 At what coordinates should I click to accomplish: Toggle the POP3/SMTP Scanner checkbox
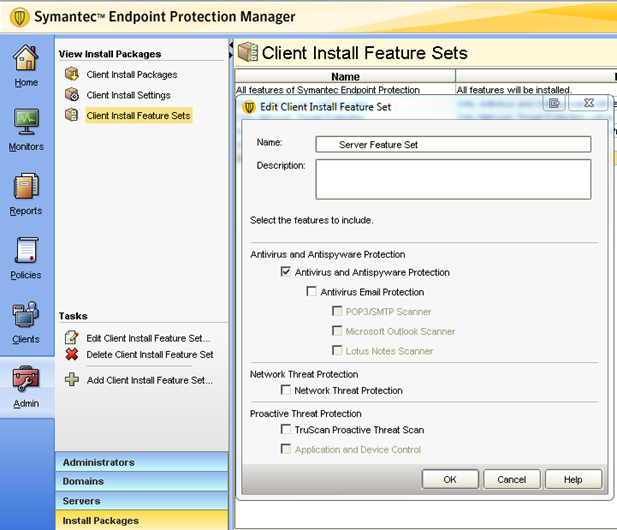pyautogui.click(x=337, y=311)
